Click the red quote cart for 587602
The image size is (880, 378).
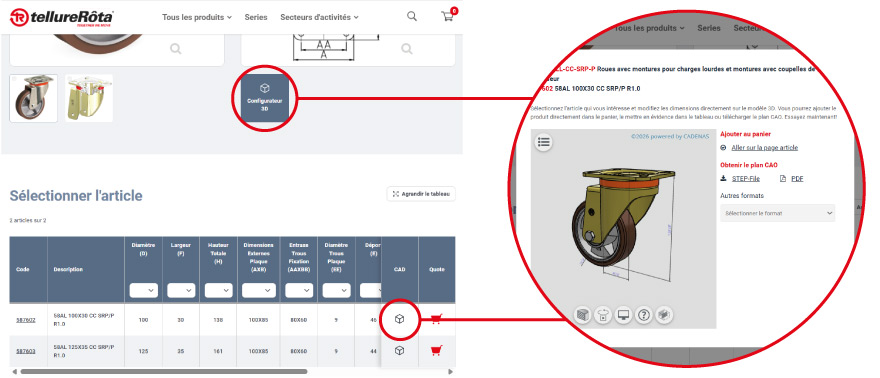click(436, 319)
